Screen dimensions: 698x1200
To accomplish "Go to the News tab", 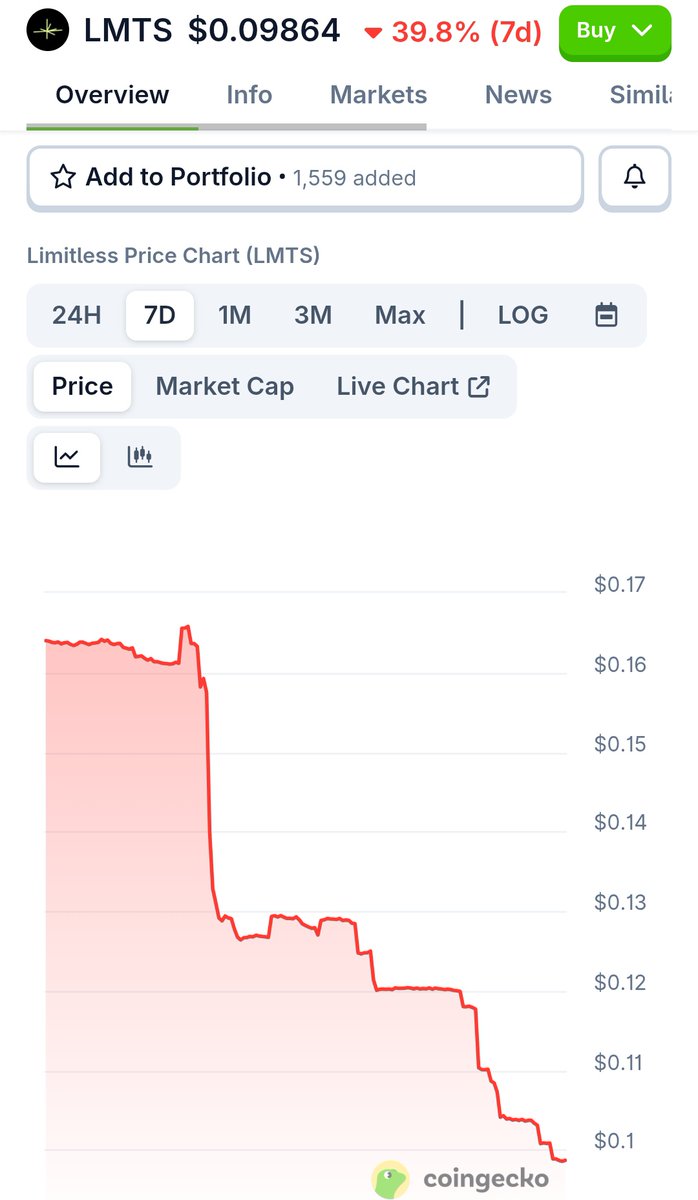I will 518,95.
